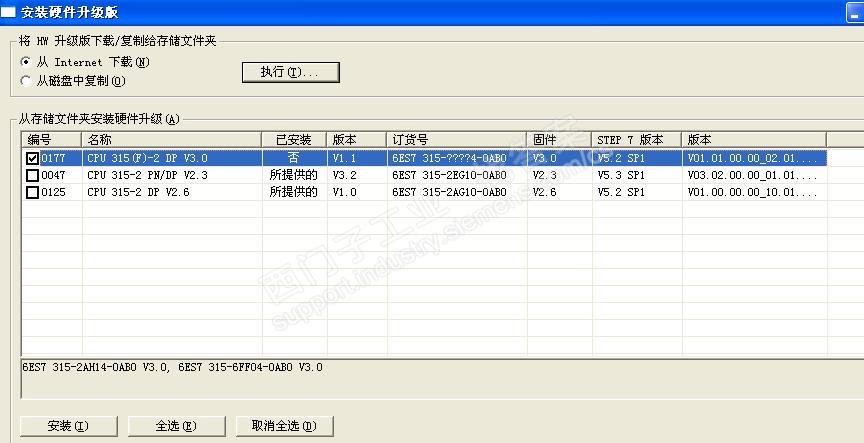Click order number 6ES7 315-2EG10-0AB0

click(449, 175)
